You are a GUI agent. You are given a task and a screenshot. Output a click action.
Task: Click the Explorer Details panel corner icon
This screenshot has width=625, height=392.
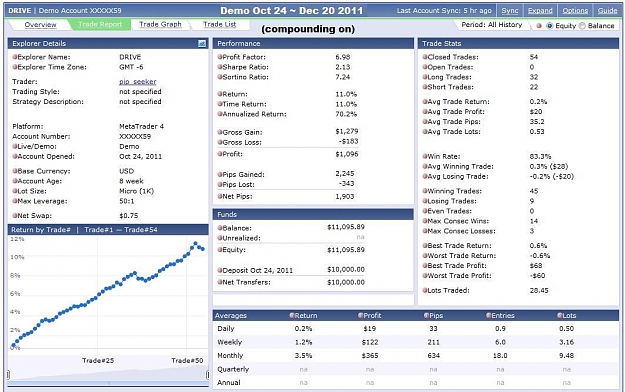(202, 43)
